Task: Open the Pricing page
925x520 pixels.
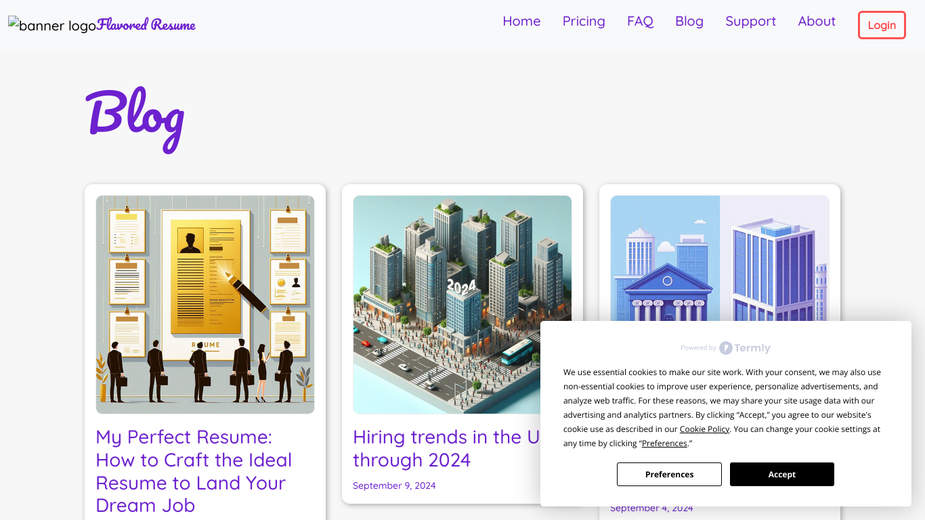Action: click(583, 21)
